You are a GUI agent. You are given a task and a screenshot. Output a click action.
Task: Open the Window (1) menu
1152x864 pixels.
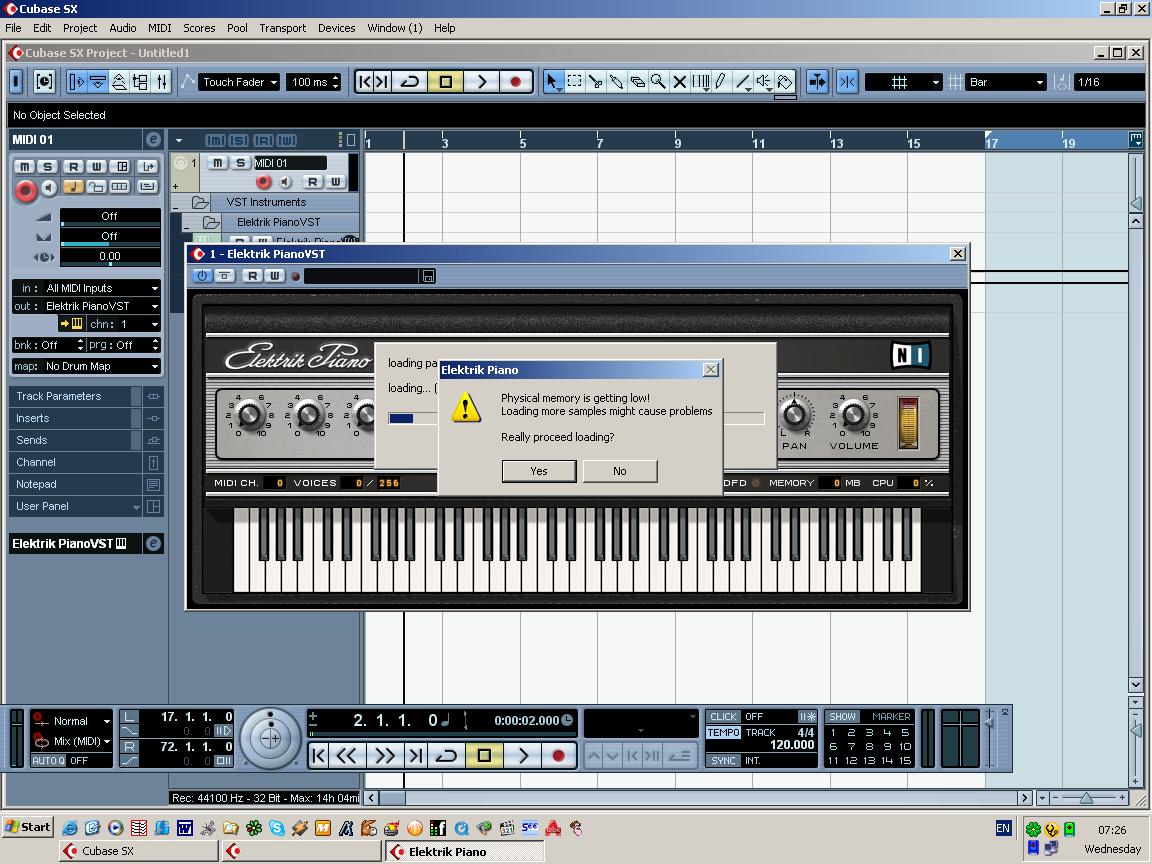coord(395,28)
